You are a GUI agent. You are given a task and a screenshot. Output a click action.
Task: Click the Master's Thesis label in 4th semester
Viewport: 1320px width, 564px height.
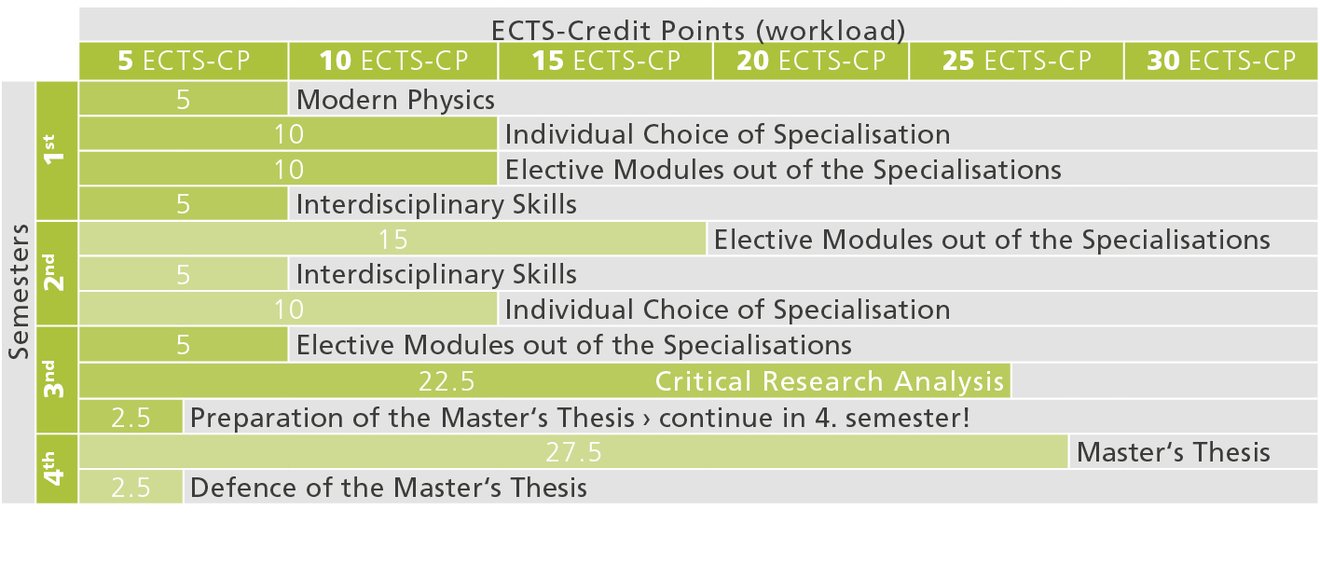1173,453
